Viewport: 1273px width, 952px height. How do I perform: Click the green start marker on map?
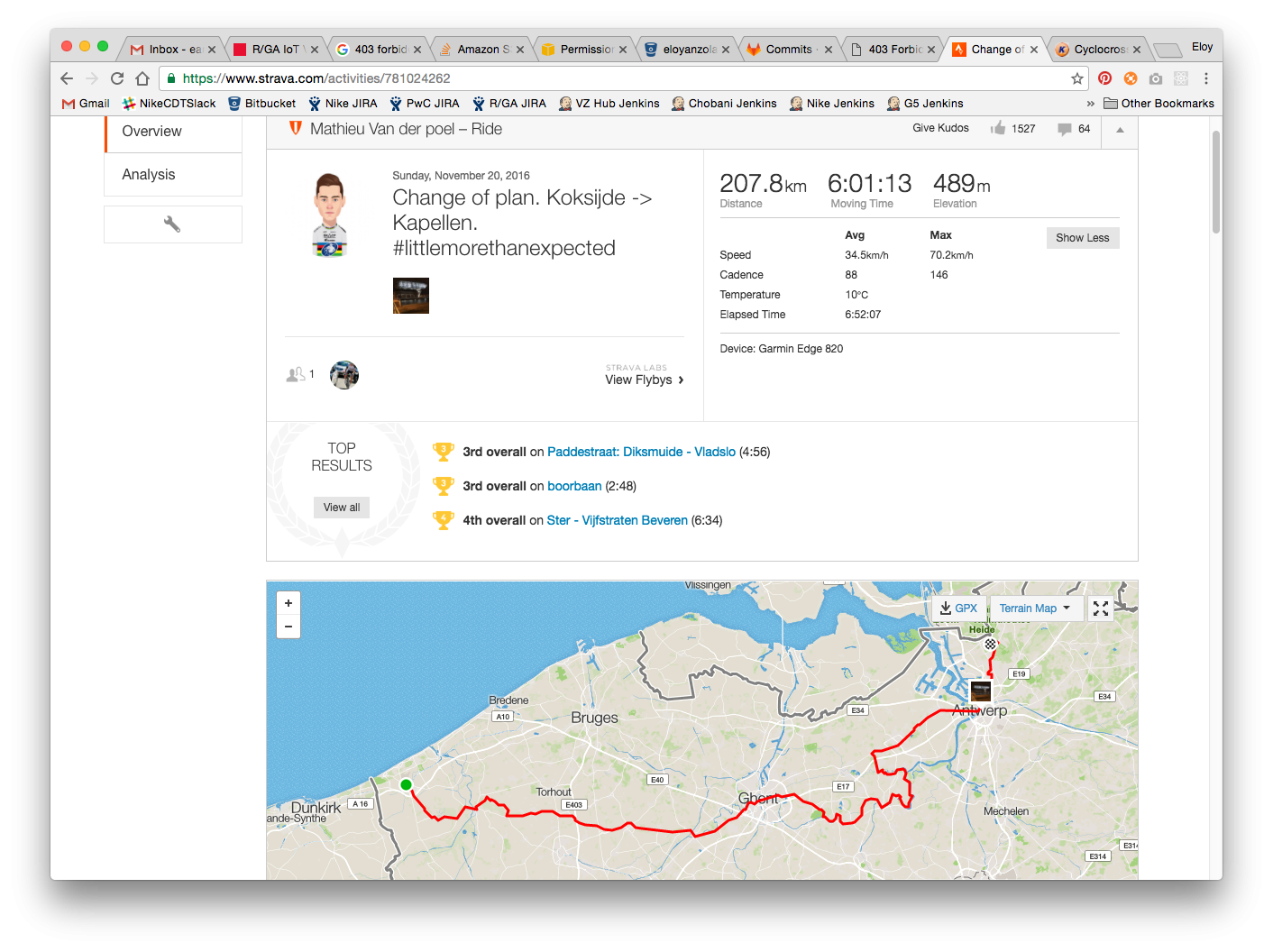[x=406, y=784]
